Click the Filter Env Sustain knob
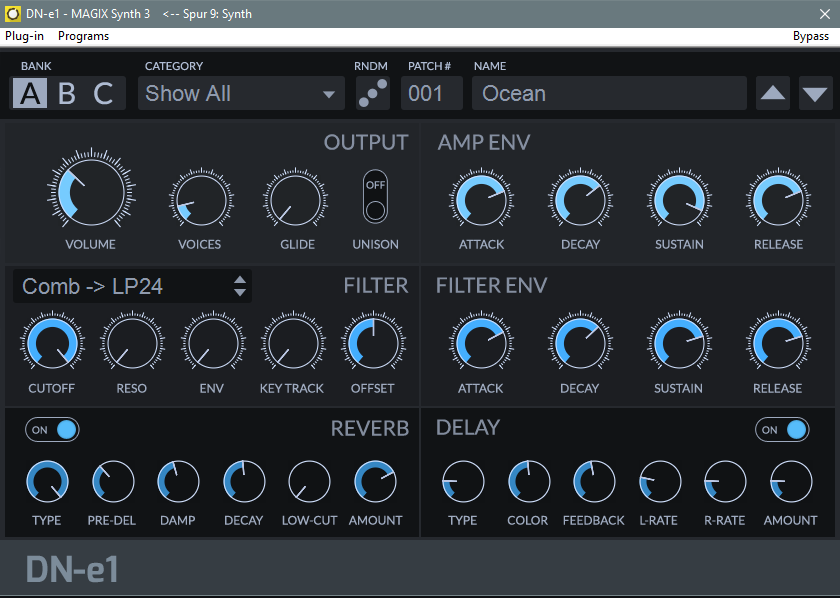The width and height of the screenshot is (840, 598). tap(679, 343)
